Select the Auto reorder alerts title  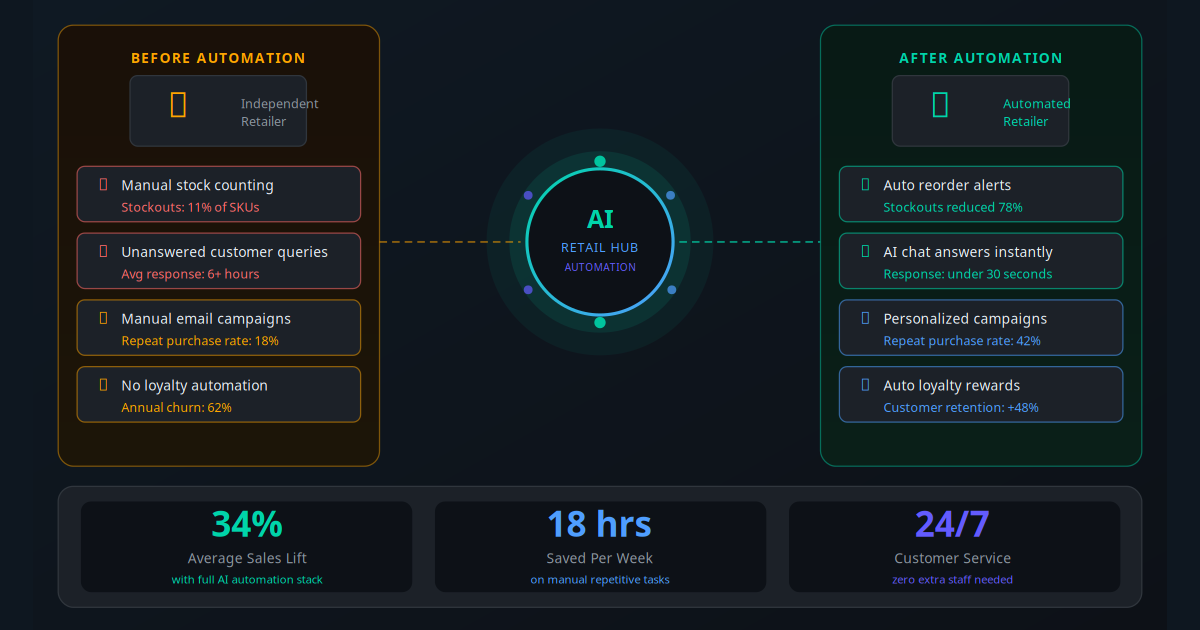point(947,185)
